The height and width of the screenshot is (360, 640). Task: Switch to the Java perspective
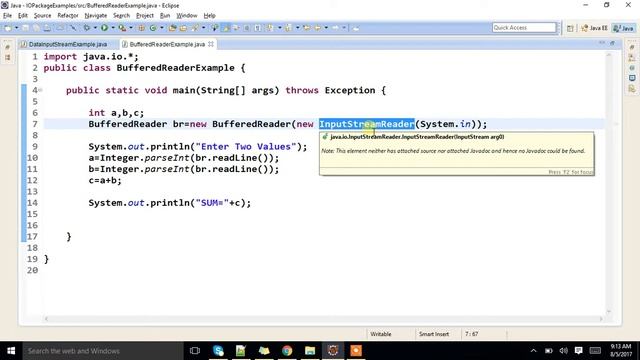coord(624,28)
